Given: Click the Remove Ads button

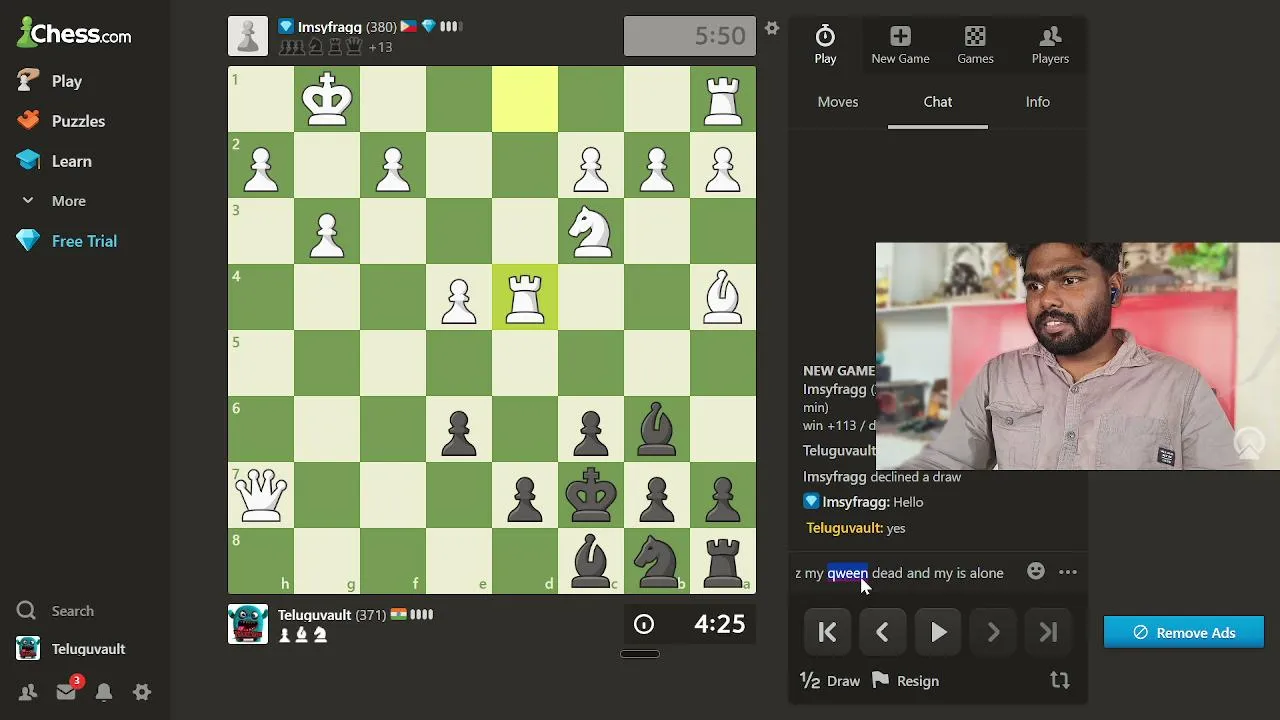Looking at the screenshot, I should [1184, 633].
